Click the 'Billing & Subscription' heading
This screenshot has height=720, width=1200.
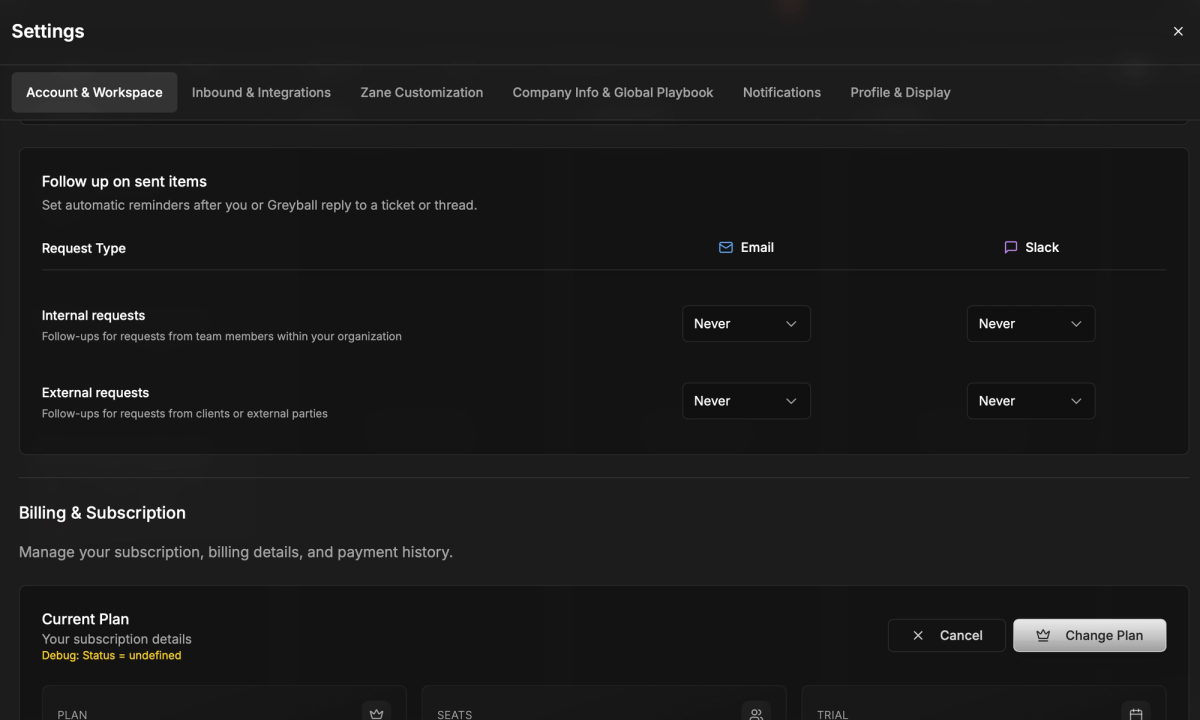click(102, 512)
